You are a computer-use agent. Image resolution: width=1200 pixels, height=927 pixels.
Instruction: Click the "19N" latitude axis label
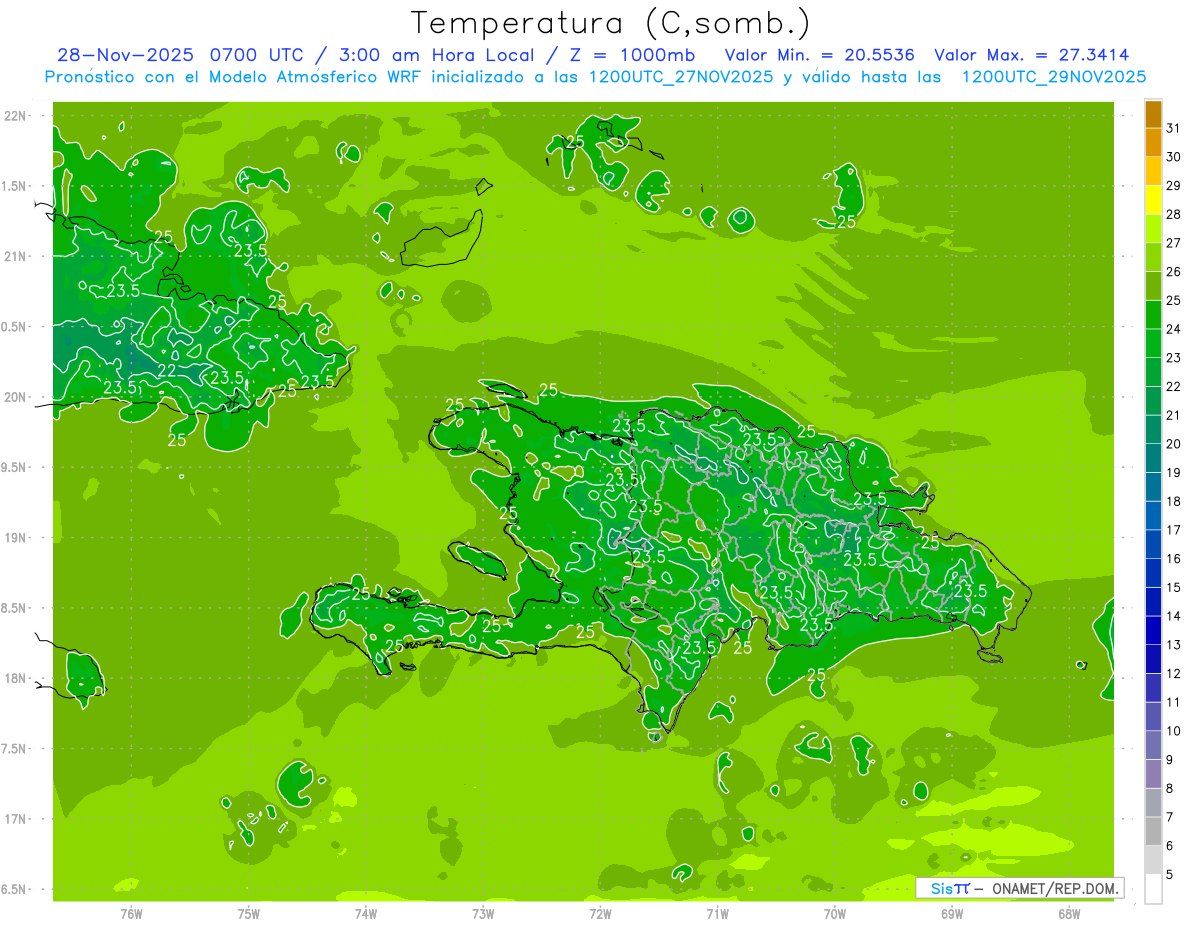(15, 538)
